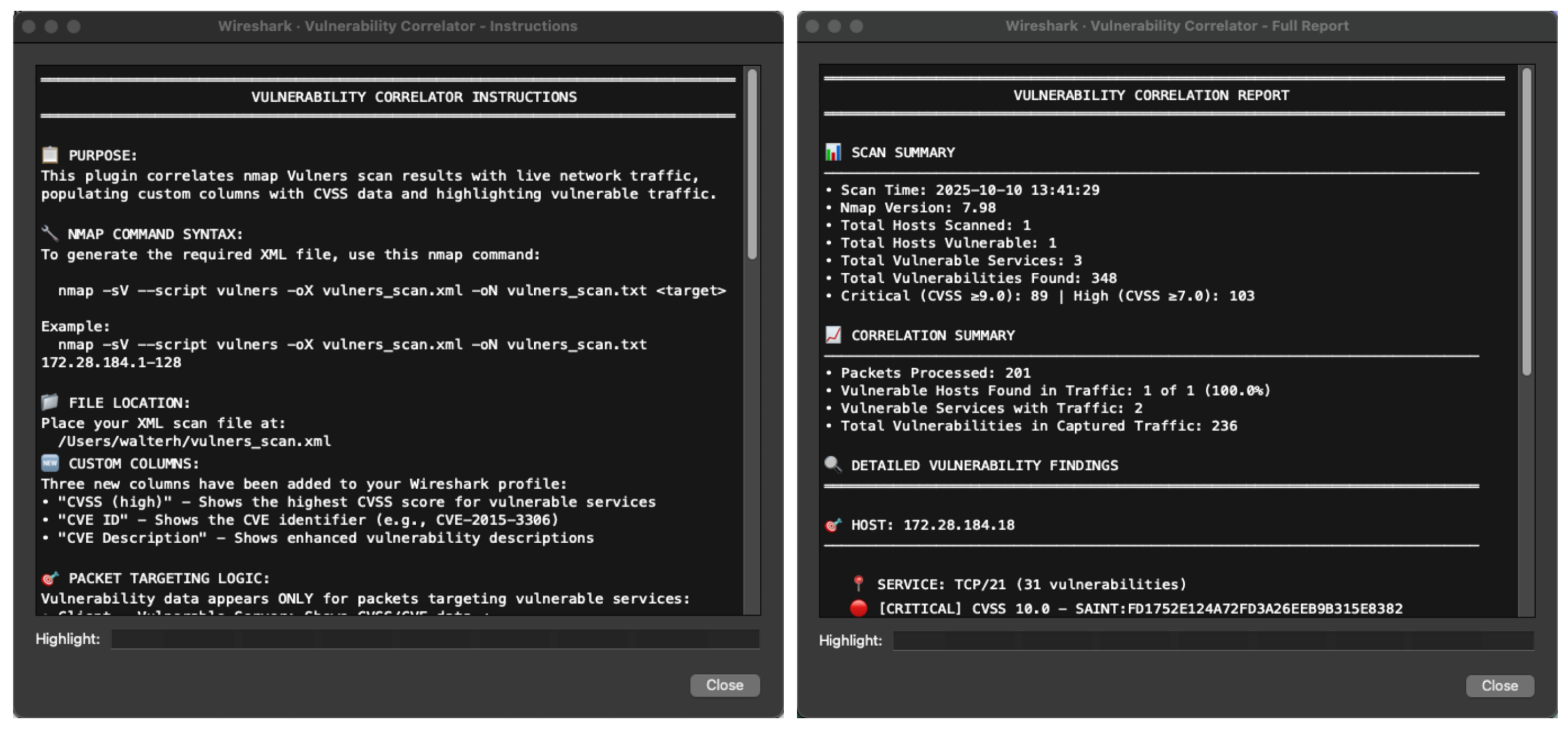Click the red circle beside CRITICAL CVSS 10.0

859,608
